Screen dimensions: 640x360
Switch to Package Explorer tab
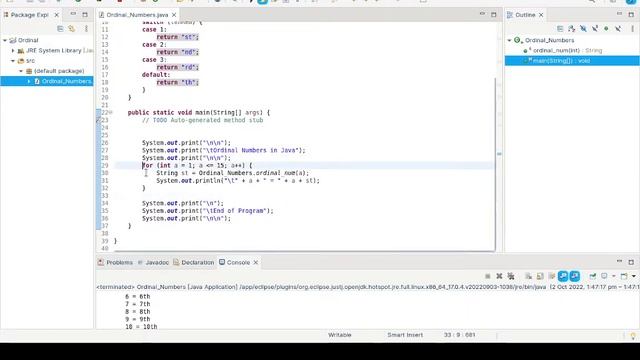pyautogui.click(x=29, y=15)
